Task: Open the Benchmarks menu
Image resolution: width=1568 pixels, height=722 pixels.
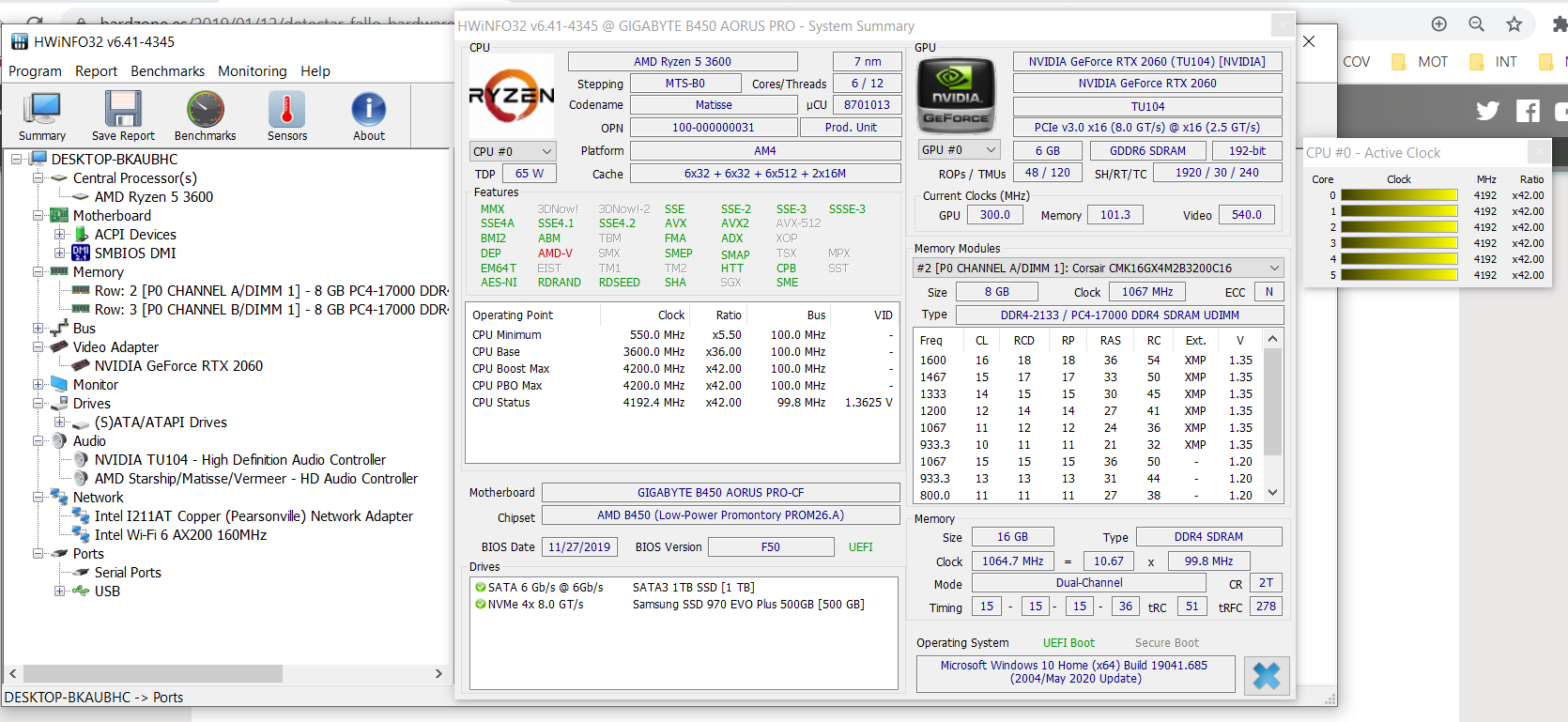Action: [x=167, y=71]
